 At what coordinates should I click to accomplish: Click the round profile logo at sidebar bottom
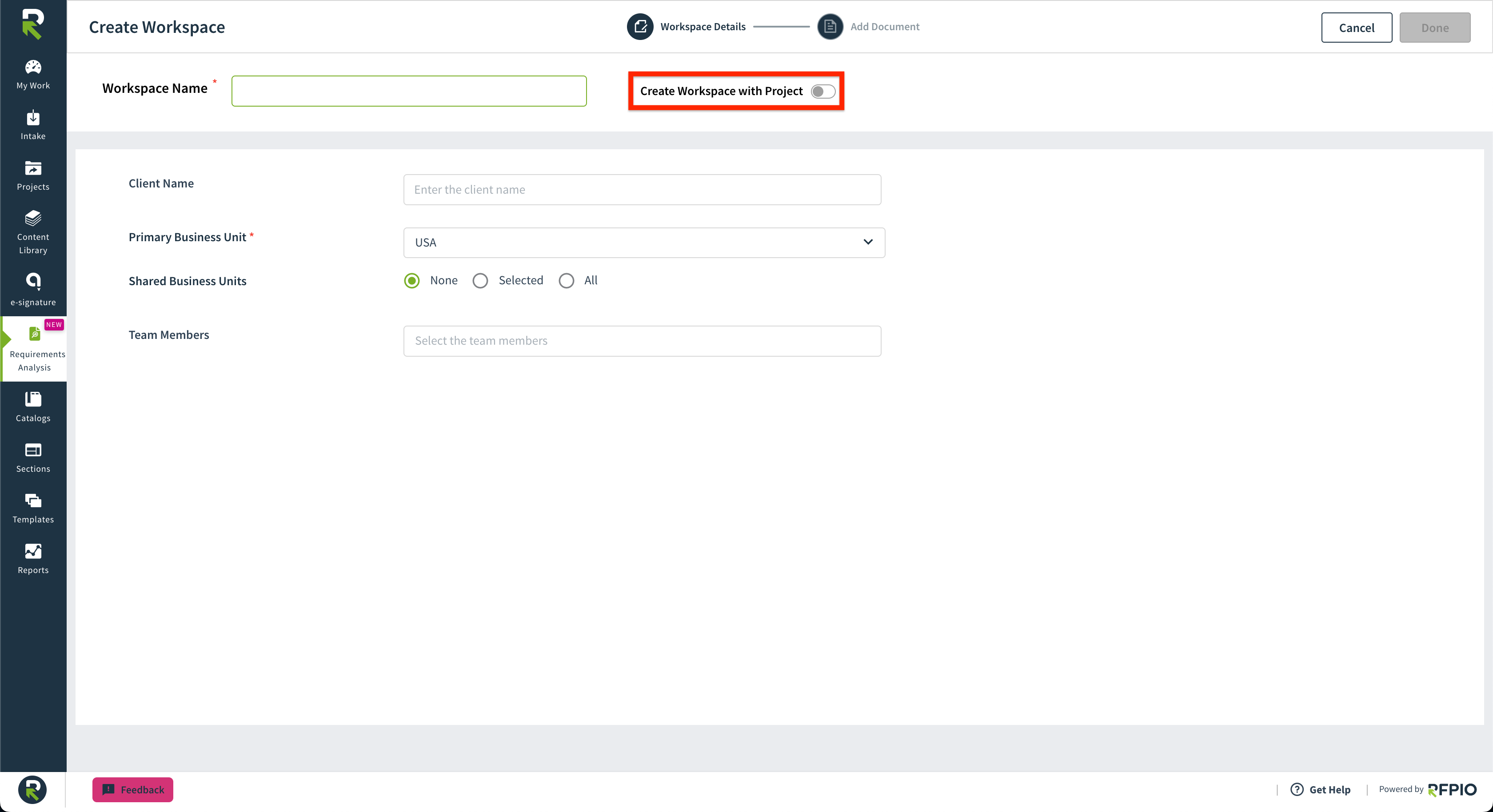click(x=32, y=789)
